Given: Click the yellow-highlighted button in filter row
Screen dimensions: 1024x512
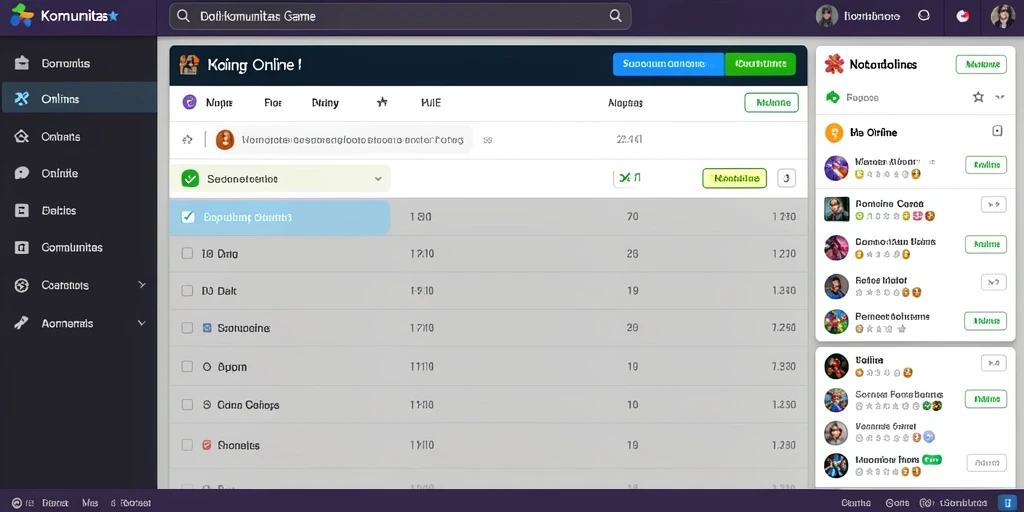Looking at the screenshot, I should point(735,178).
